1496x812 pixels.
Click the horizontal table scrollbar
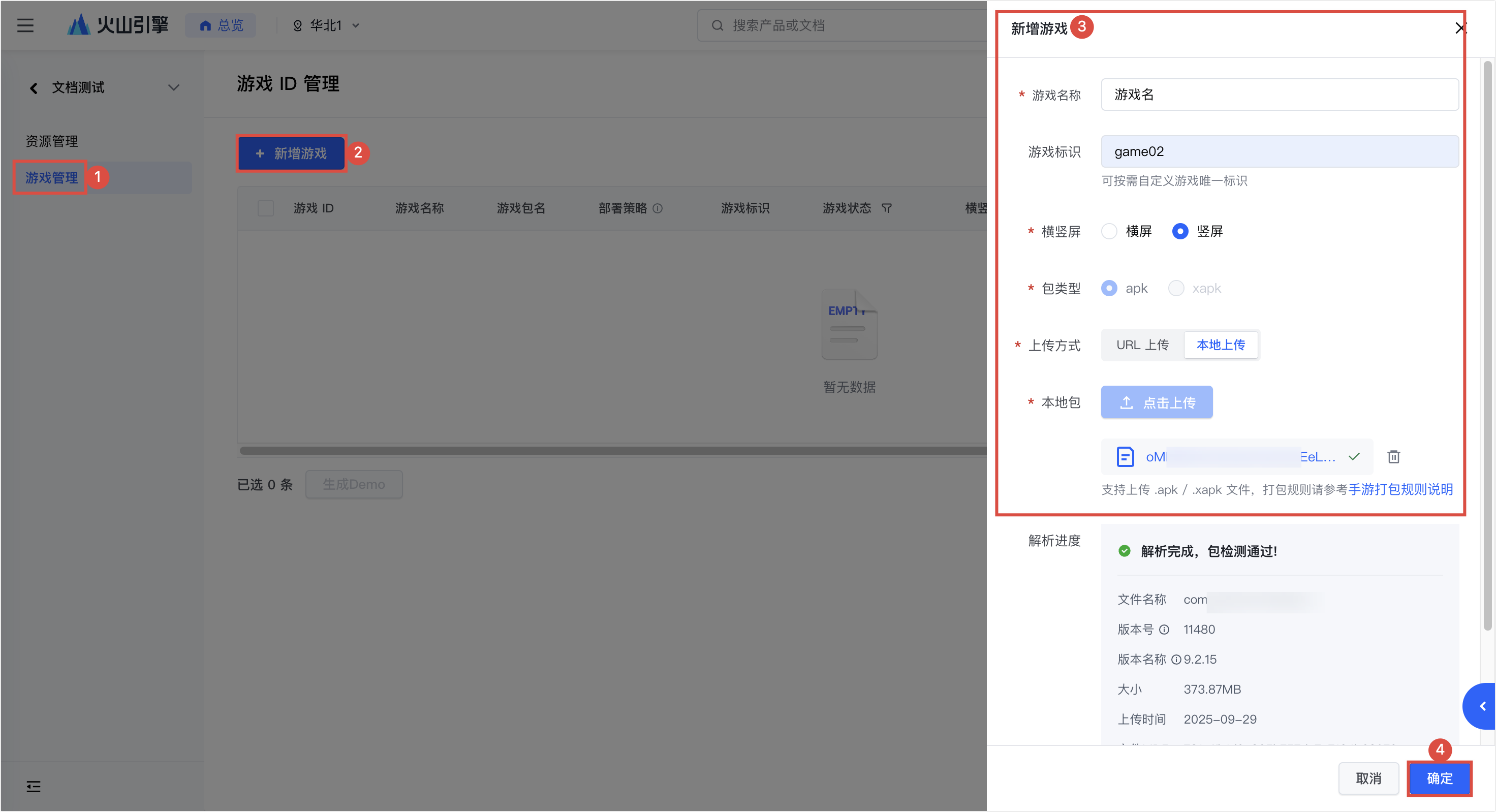coord(610,451)
